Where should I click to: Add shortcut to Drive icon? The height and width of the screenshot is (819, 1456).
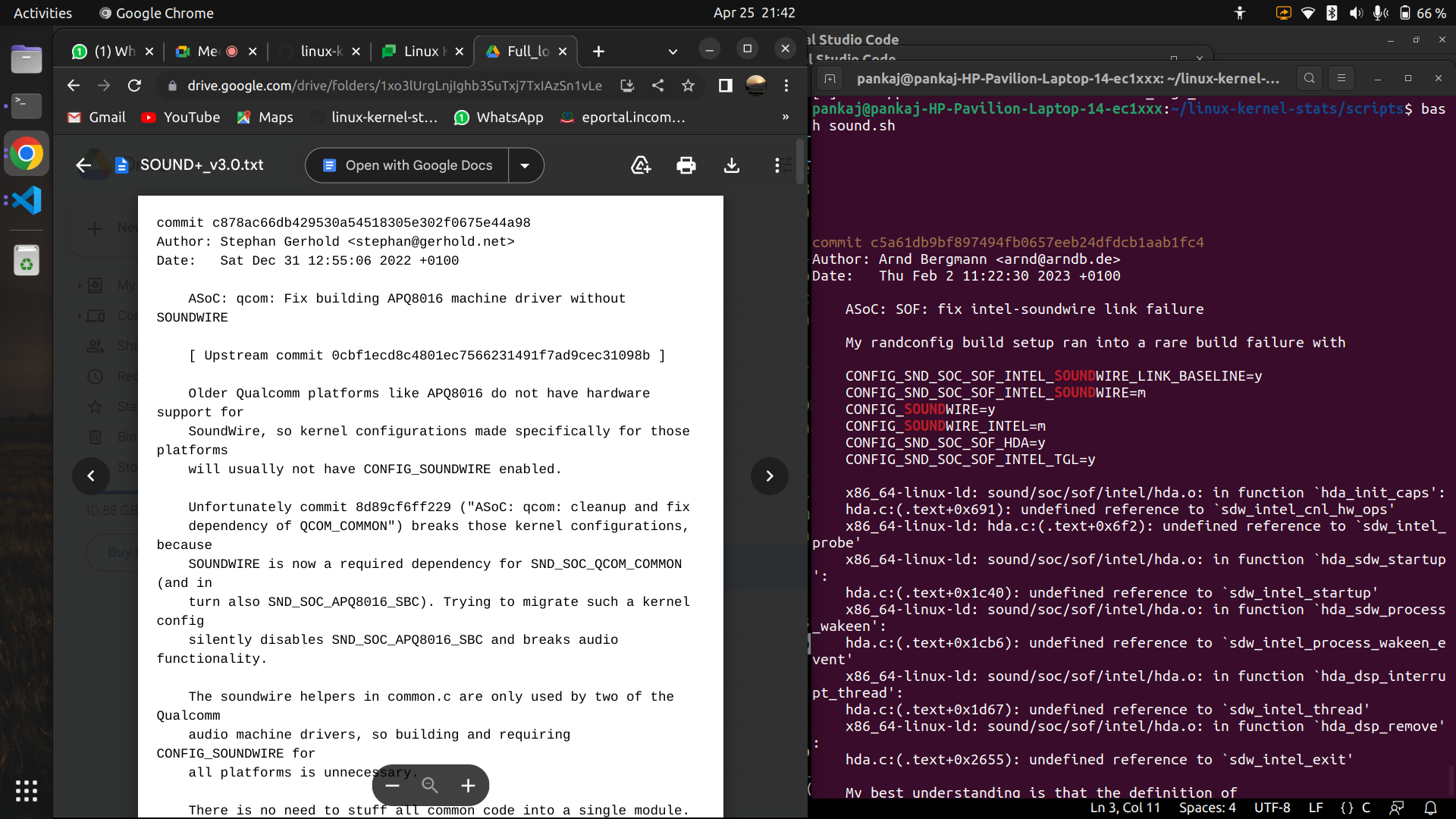(x=641, y=165)
